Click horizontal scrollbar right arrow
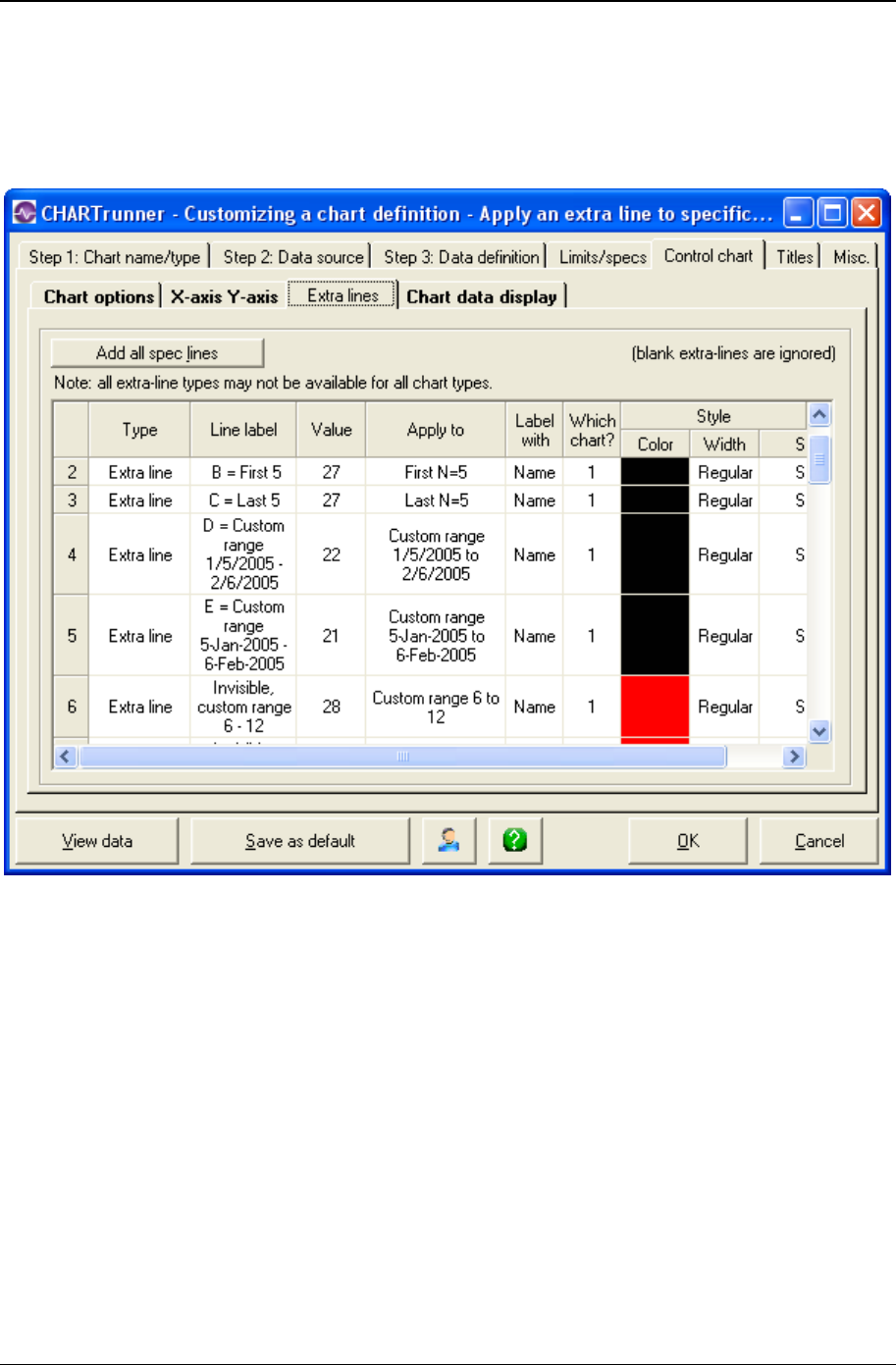 coord(795,757)
